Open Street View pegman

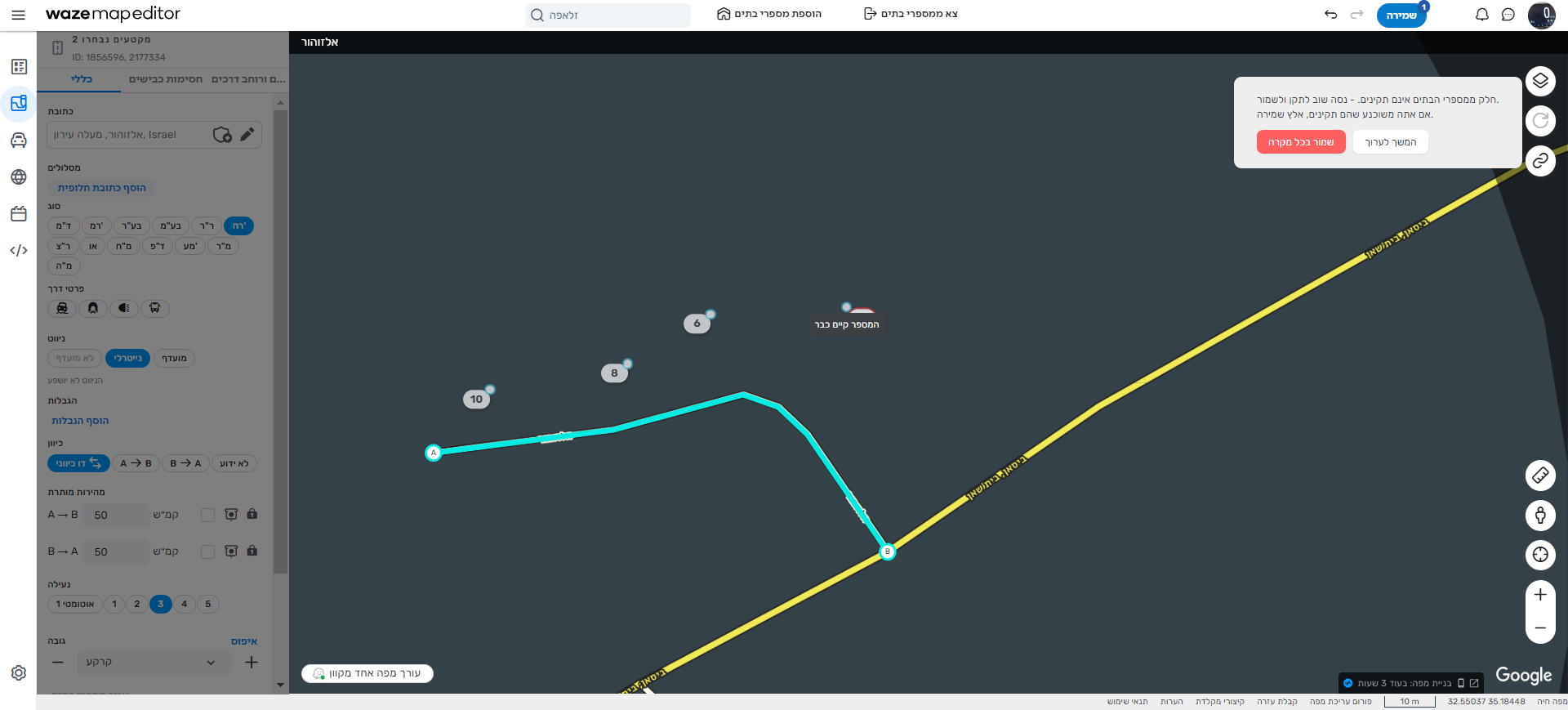[1539, 515]
